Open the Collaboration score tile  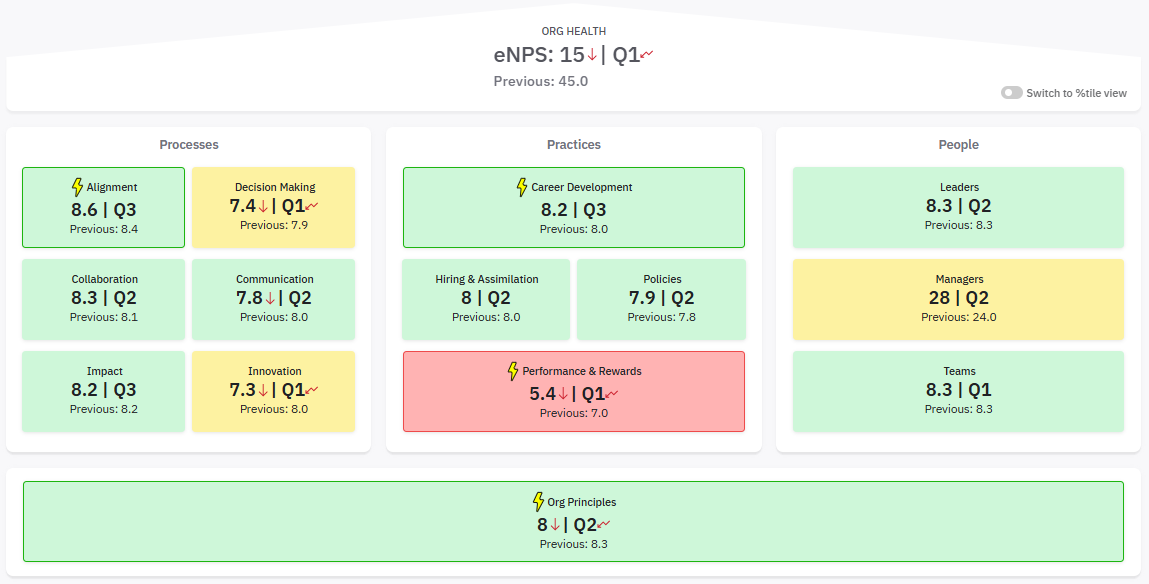click(104, 298)
